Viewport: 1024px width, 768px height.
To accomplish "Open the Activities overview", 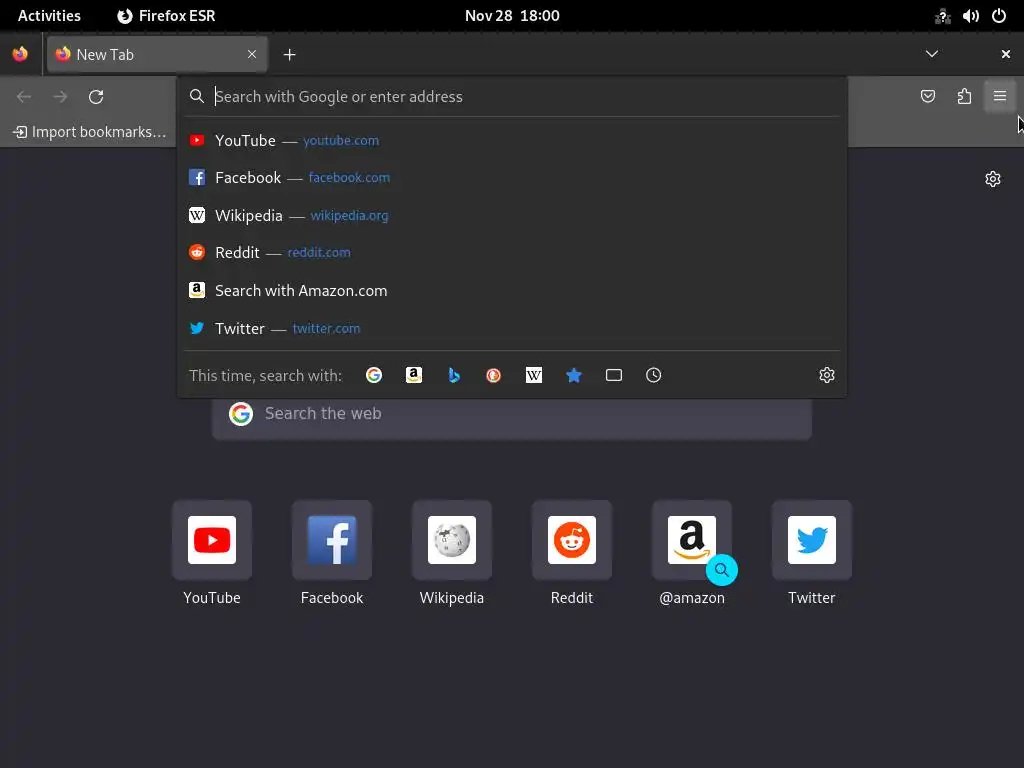I will point(50,16).
